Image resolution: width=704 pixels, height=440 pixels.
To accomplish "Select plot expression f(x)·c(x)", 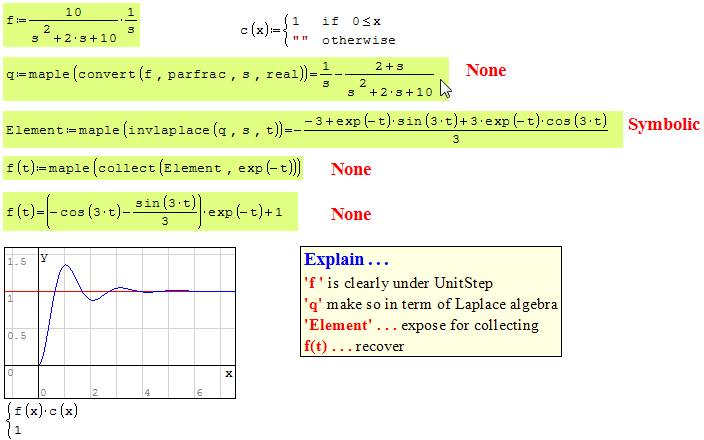I will [x=46, y=411].
